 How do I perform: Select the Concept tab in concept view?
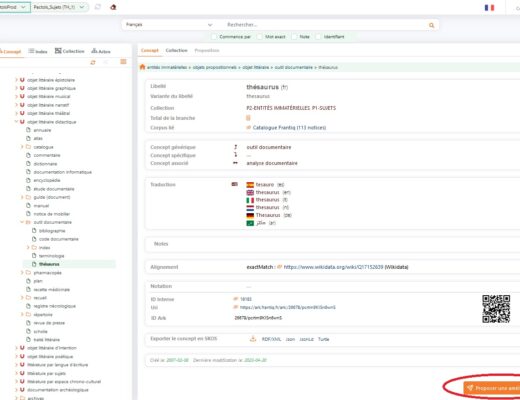tap(150, 50)
